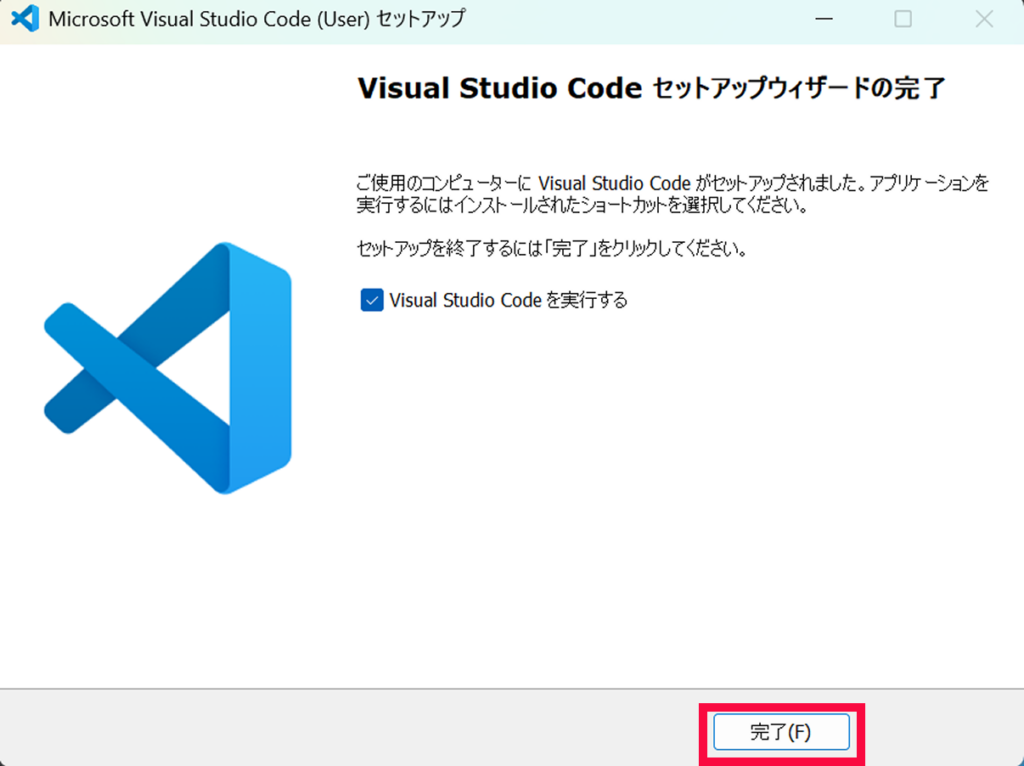
Task: Click the checkmark inside the launch checkbox
Action: [371, 299]
